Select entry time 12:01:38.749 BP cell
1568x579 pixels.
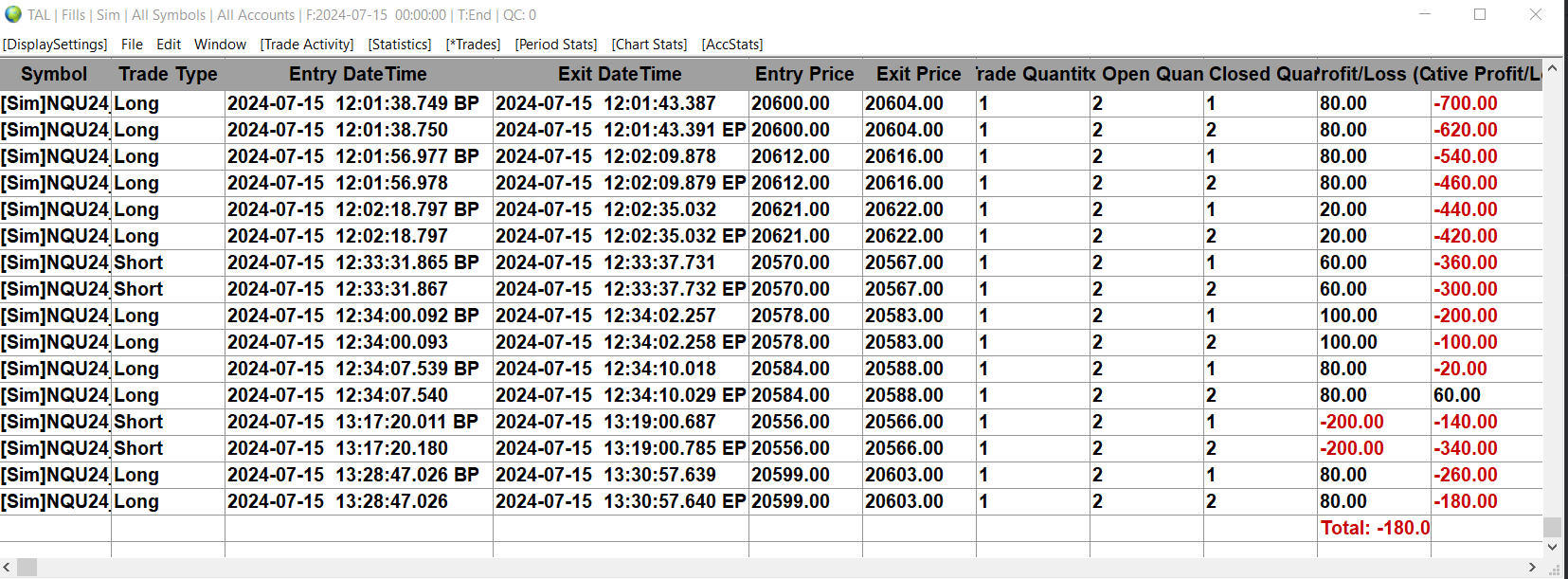pyautogui.click(x=359, y=103)
